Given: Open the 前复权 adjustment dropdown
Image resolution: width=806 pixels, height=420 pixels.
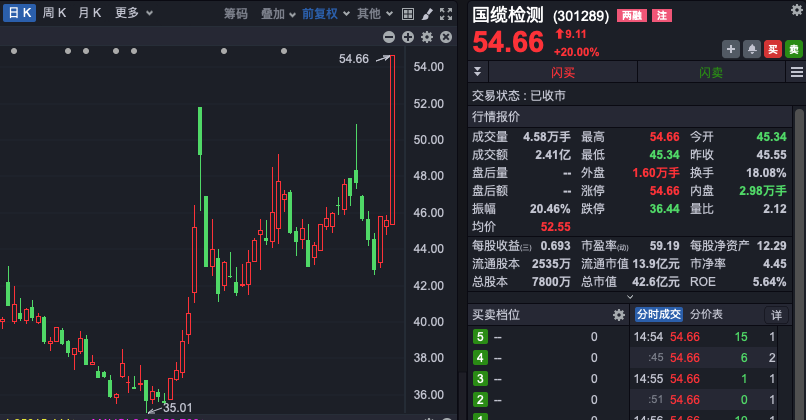Looking at the screenshot, I should coord(327,13).
